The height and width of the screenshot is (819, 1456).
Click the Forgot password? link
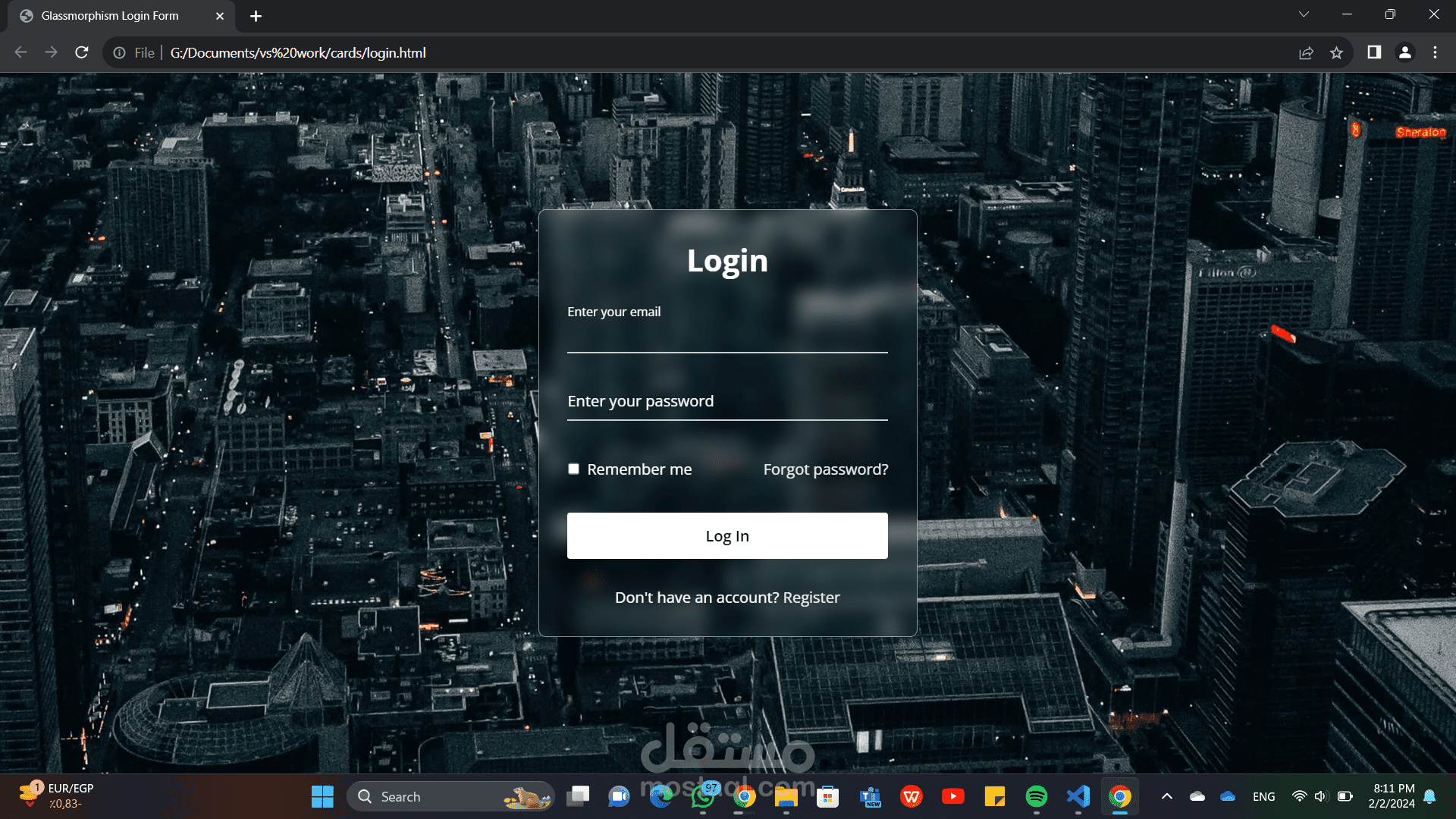(x=825, y=469)
